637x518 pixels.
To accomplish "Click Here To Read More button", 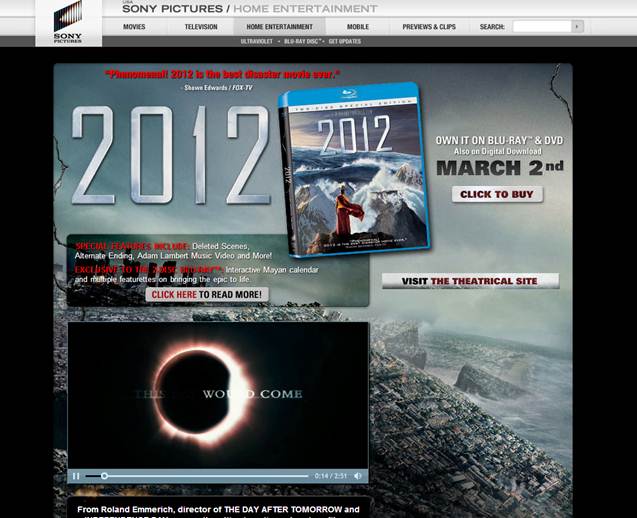I will 207,295.
